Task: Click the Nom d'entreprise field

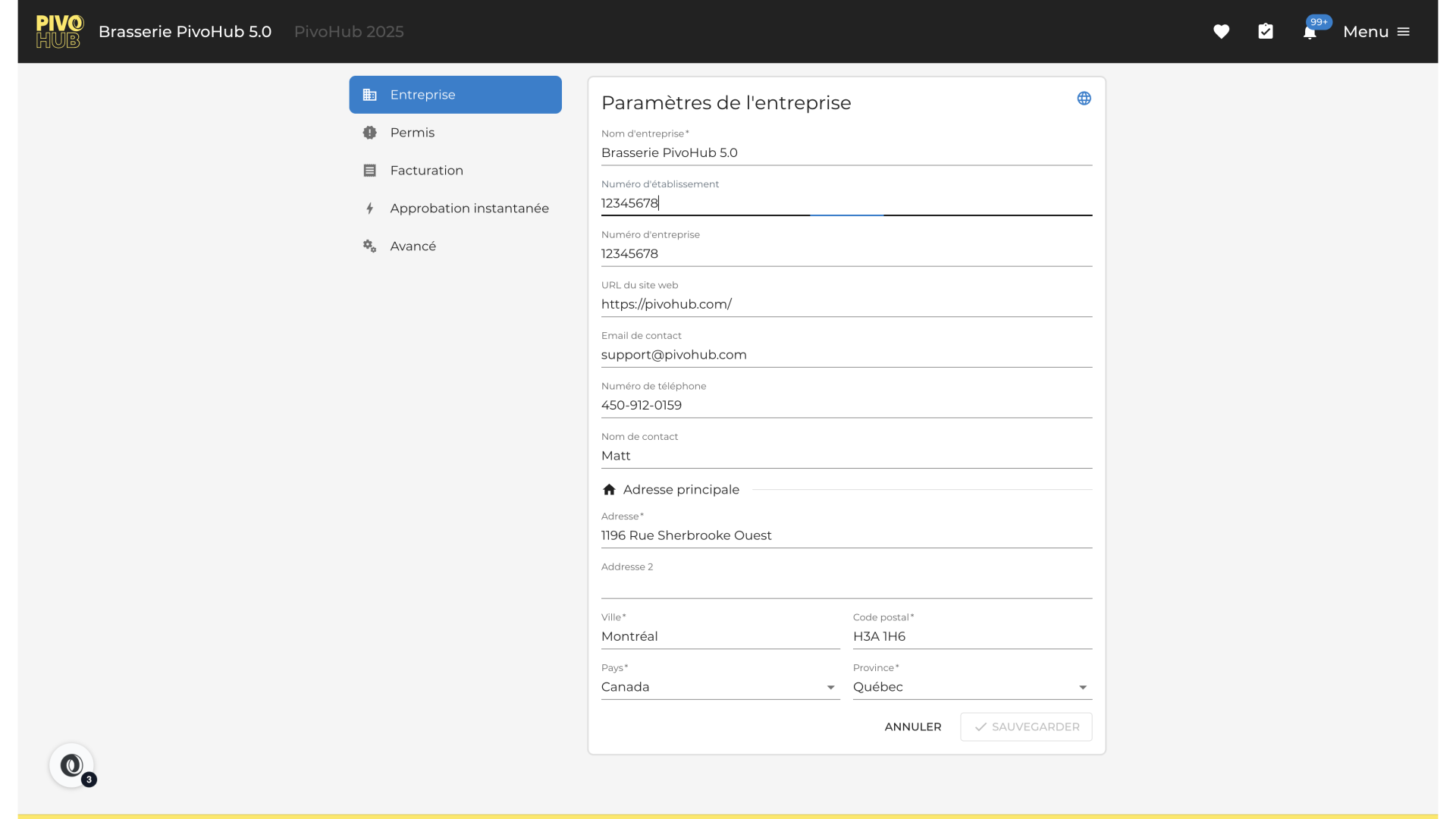Action: 846,152
